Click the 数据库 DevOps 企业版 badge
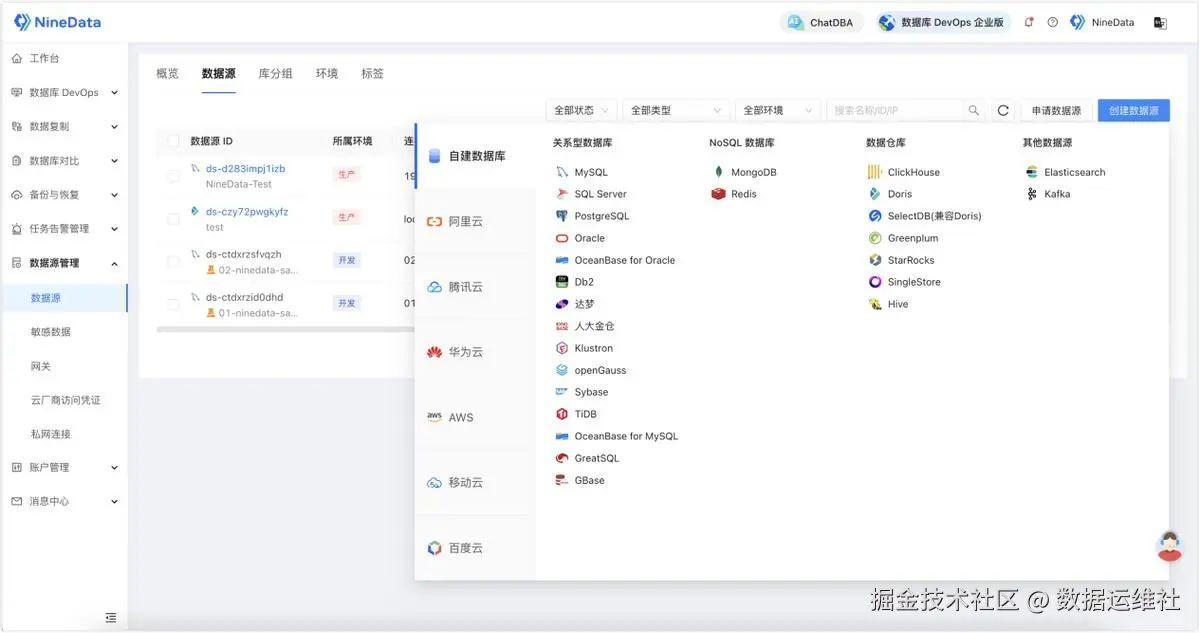Screen dimensions: 1200x633 pos(943,22)
